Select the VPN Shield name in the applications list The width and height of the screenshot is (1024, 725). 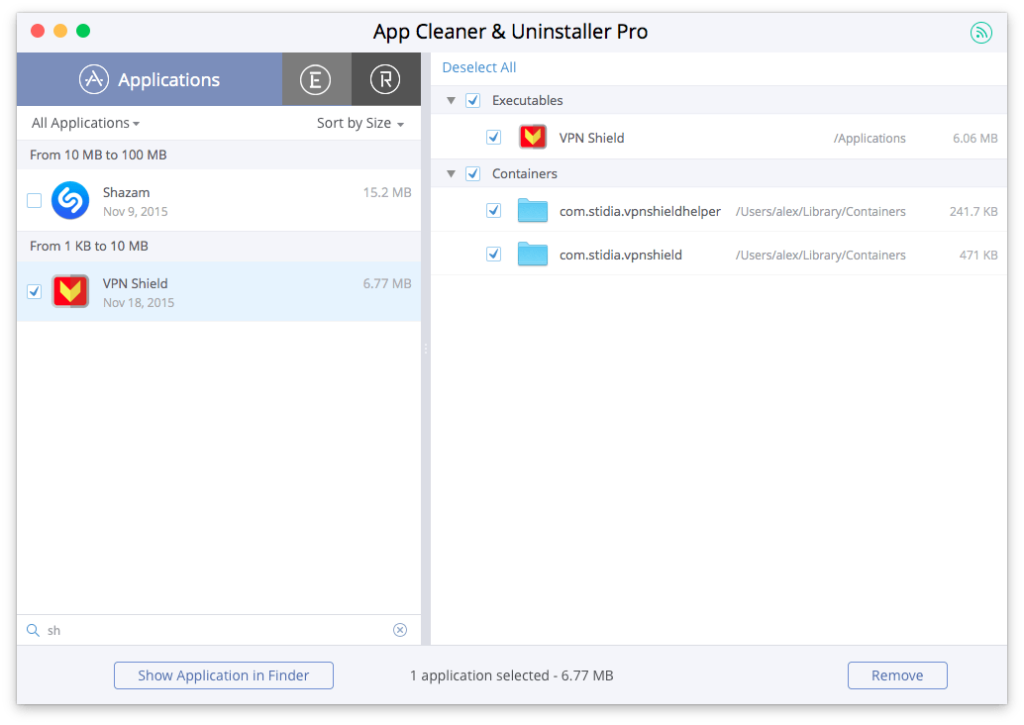(135, 283)
